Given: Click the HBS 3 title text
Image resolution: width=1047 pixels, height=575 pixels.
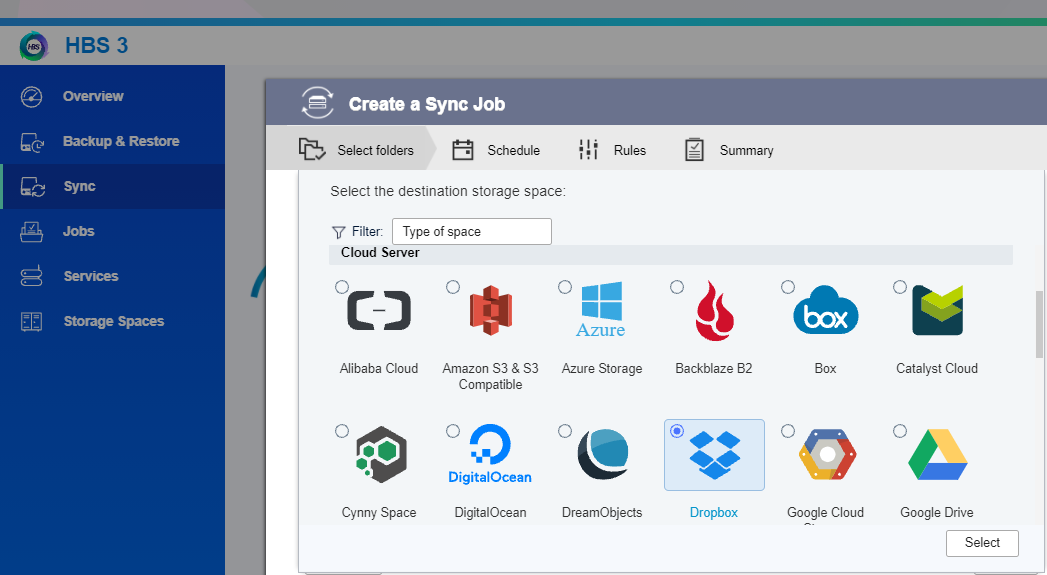Looking at the screenshot, I should [x=97, y=45].
